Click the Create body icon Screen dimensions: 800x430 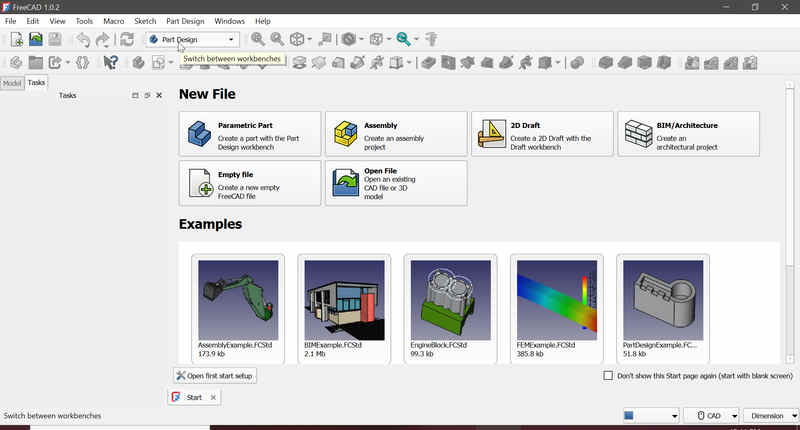pos(138,63)
